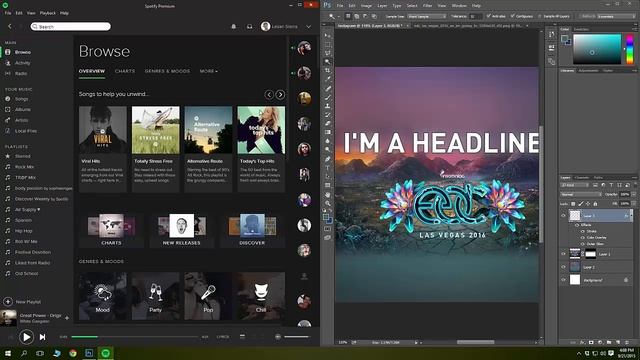Open Spotify Playback menu
The image size is (640, 360).
coord(48,13)
